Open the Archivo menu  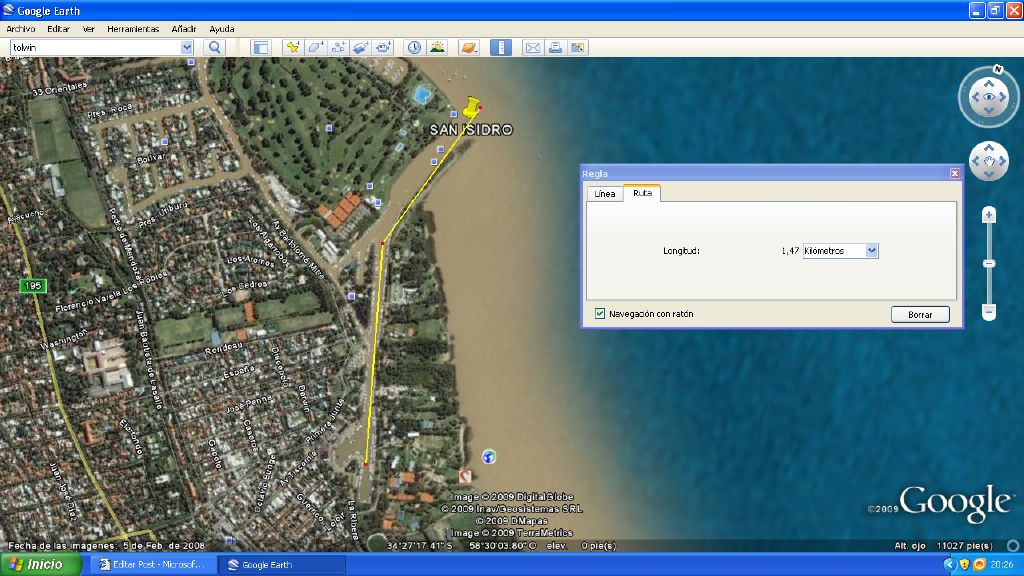tap(21, 29)
